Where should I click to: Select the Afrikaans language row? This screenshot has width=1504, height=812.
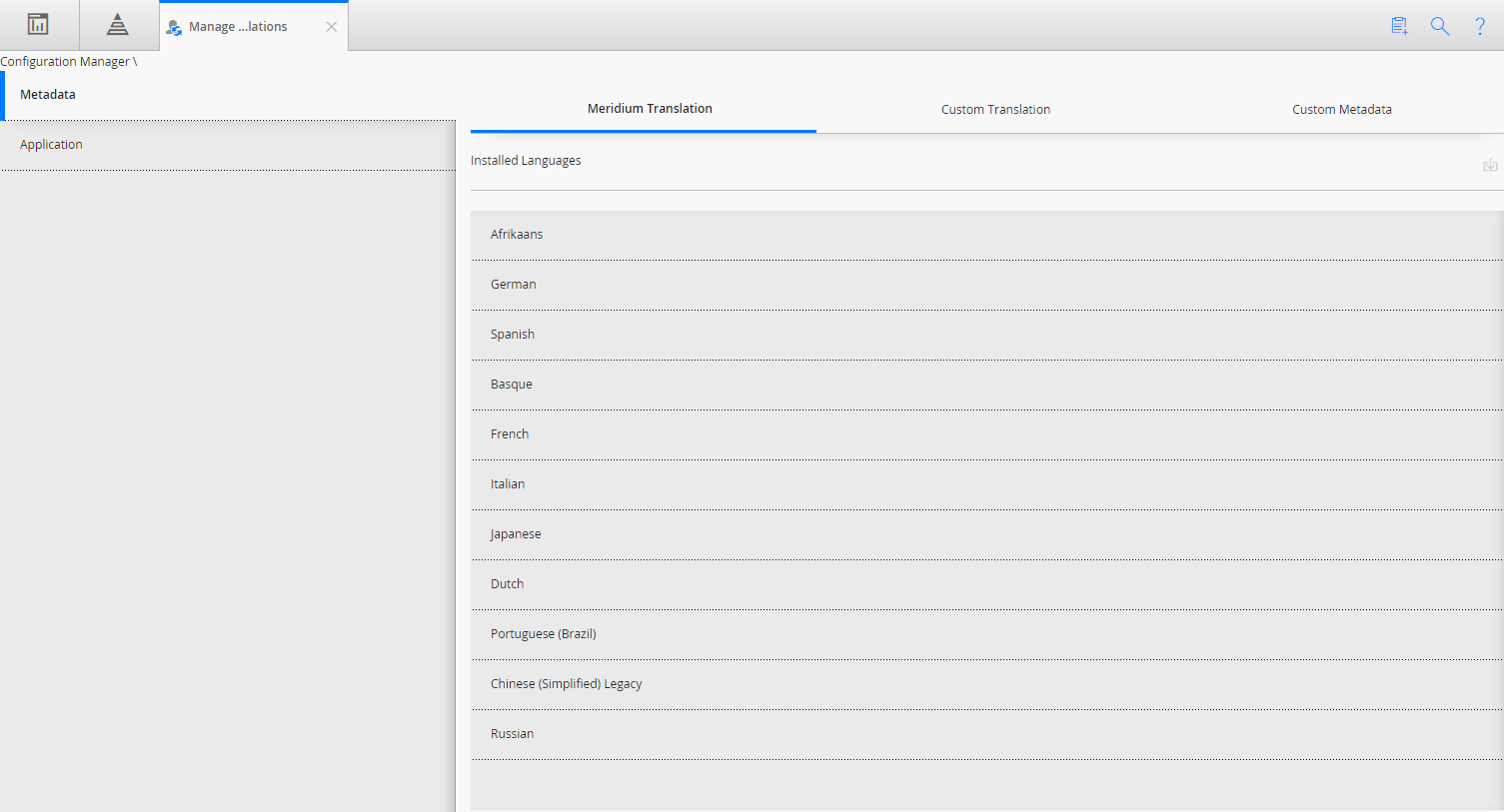(x=987, y=235)
